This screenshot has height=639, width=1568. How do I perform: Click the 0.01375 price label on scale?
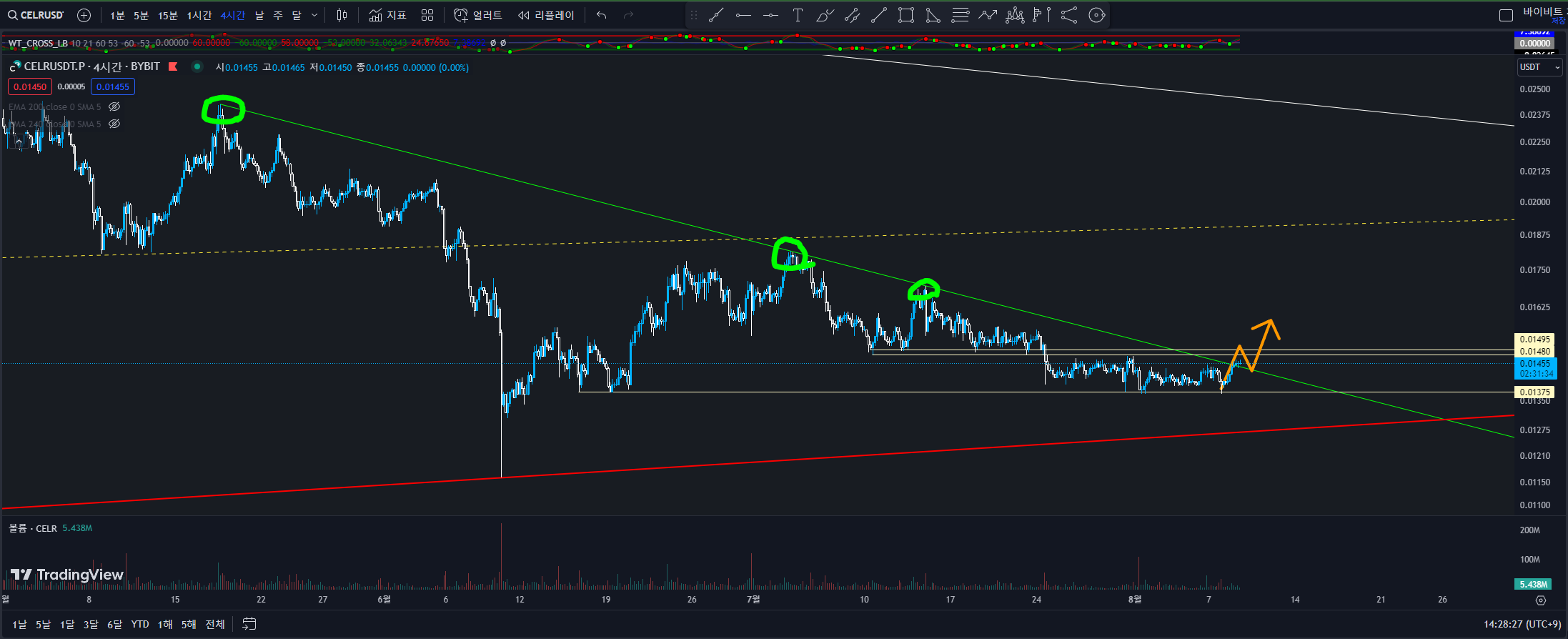click(1534, 392)
